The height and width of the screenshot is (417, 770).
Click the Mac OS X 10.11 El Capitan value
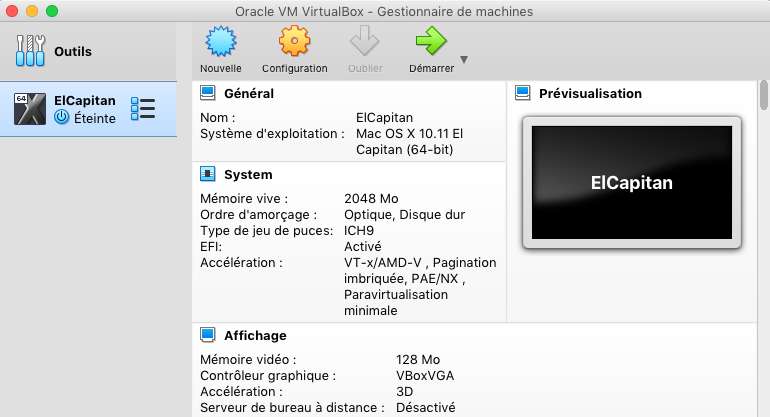[x=410, y=141]
